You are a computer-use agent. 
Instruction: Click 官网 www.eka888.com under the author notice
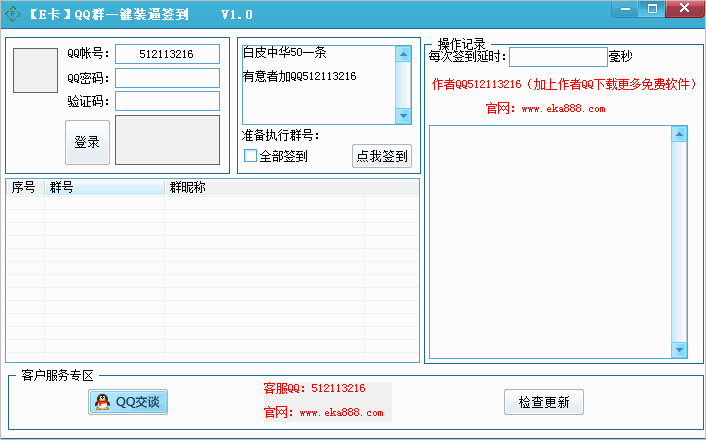545,109
